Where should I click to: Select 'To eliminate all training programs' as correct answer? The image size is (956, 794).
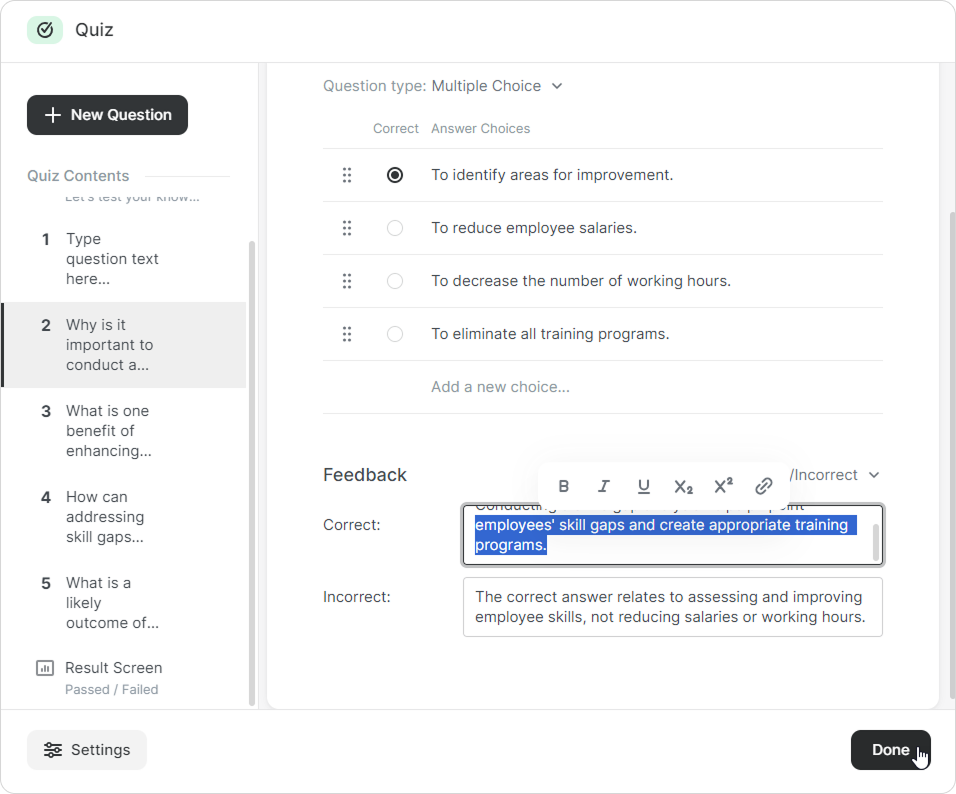[395, 334]
